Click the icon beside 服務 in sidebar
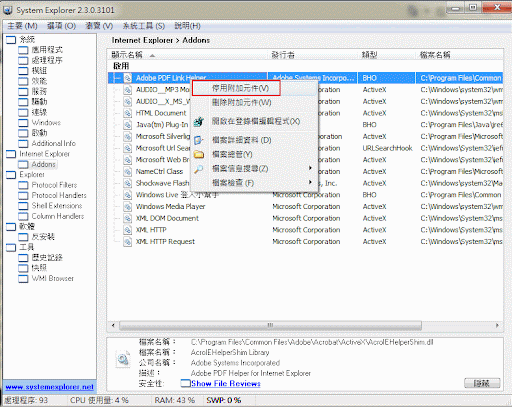 (23, 91)
